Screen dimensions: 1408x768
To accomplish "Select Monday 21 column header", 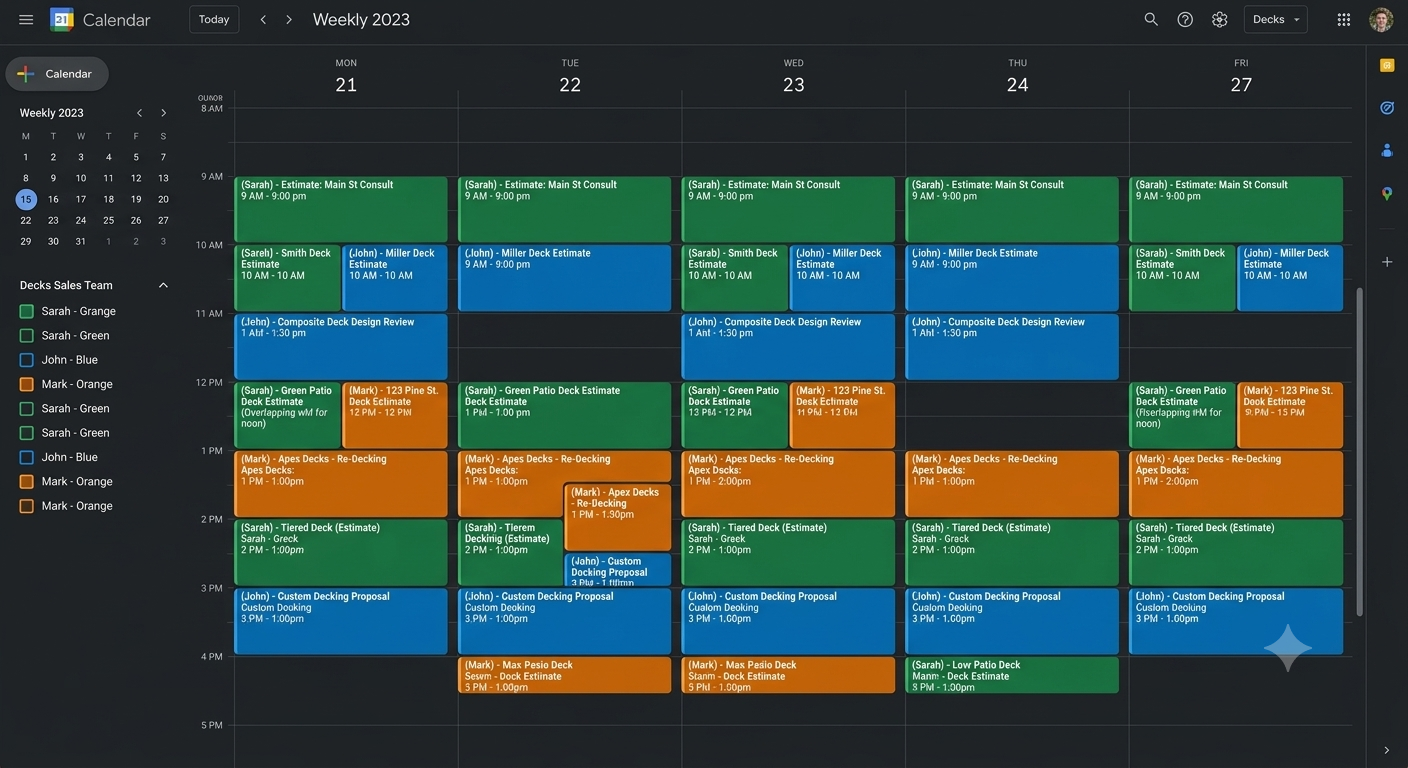I will (346, 77).
